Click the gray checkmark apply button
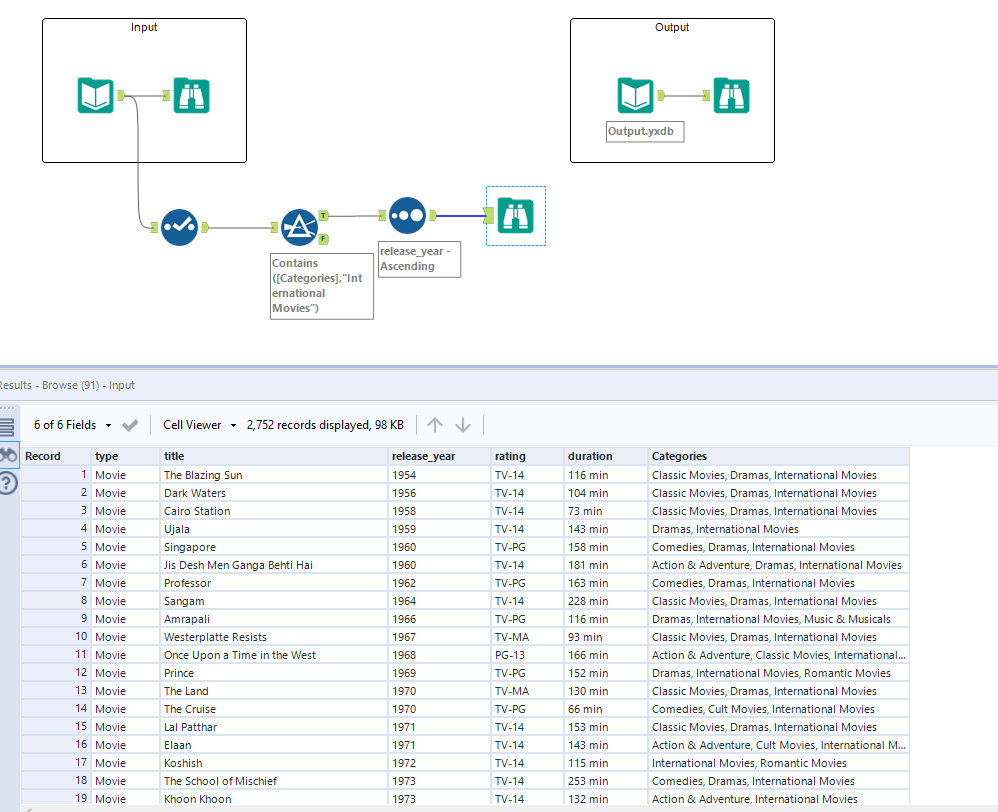This screenshot has height=812, width=998. pyautogui.click(x=130, y=425)
